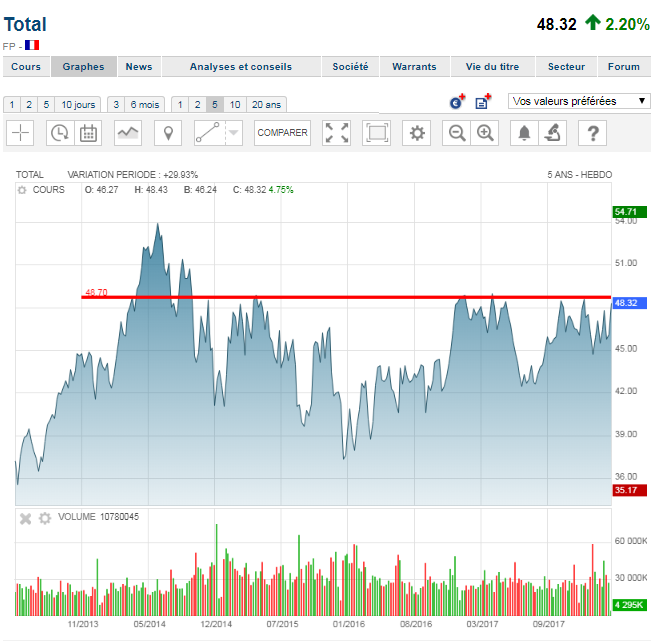Select the 5 days period
This screenshot has height=641, width=657.
(x=46, y=105)
